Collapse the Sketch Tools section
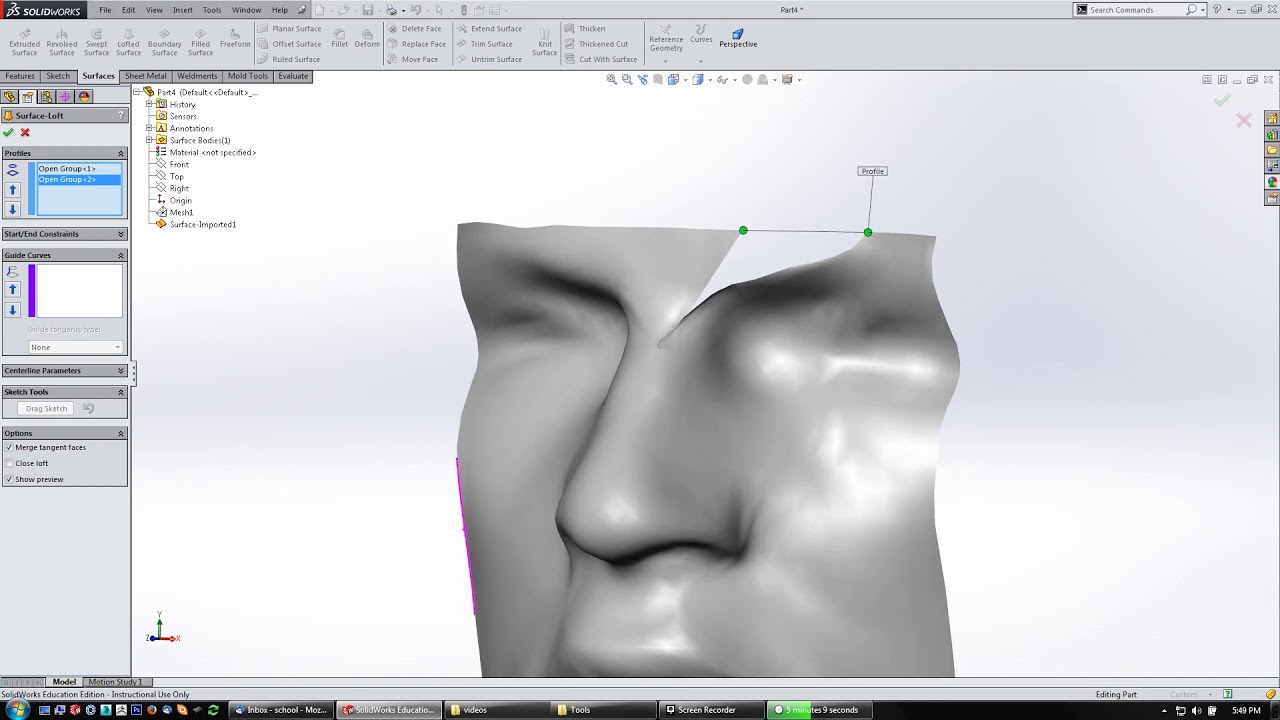Viewport: 1280px width, 720px height. tap(121, 392)
